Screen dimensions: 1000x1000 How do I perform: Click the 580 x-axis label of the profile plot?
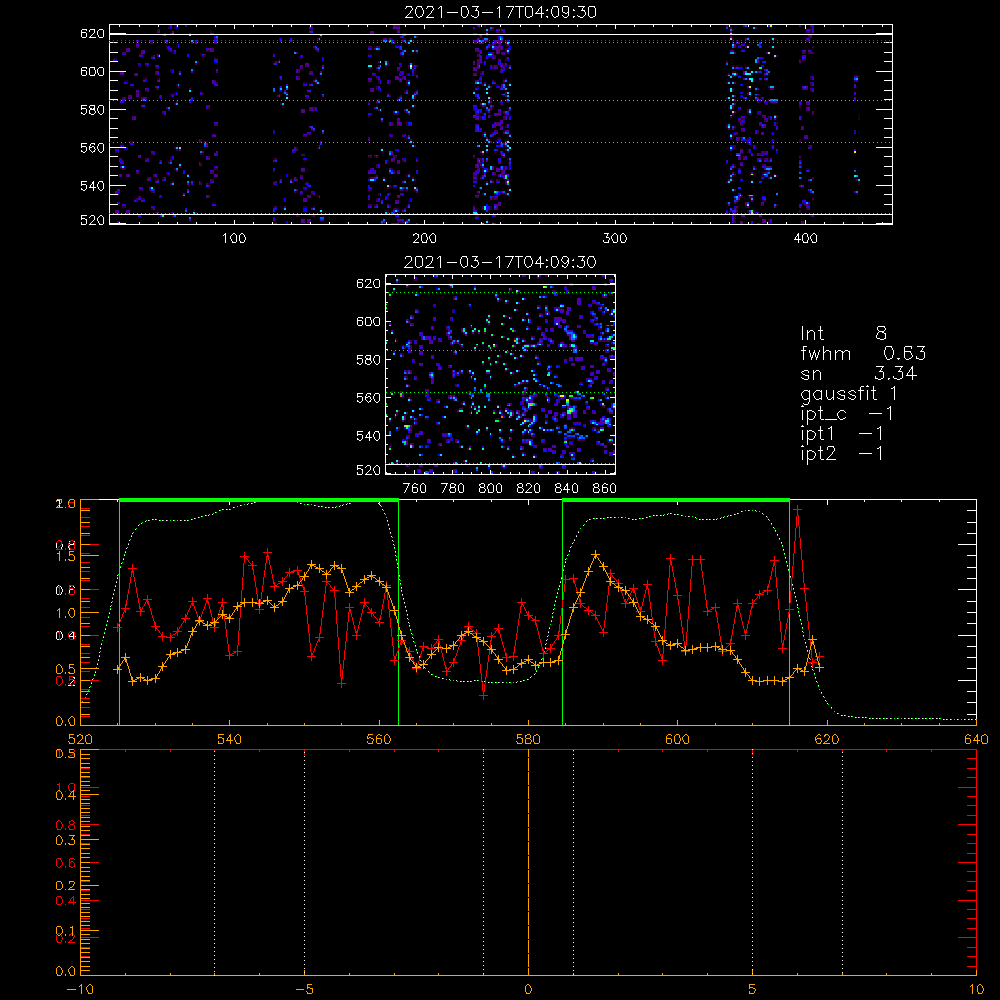click(528, 740)
